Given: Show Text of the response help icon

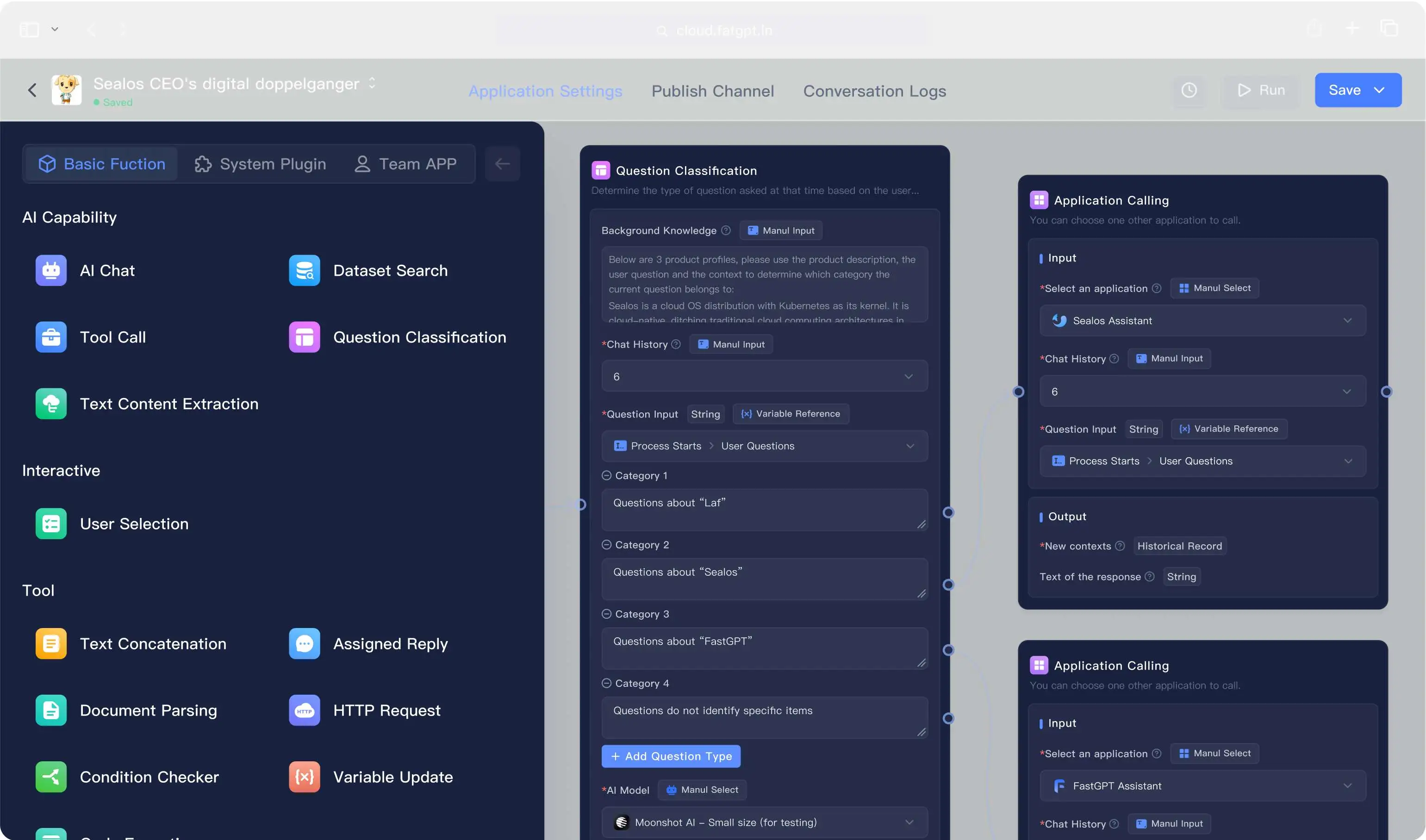Looking at the screenshot, I should pyautogui.click(x=1149, y=577).
